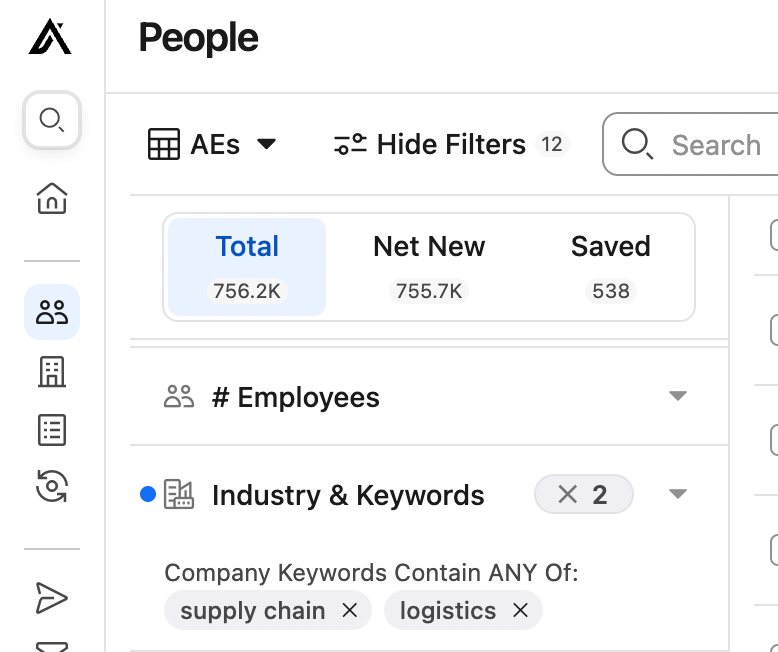
Task: Clear the 2 Industry & Keywords filters
Action: tap(569, 495)
